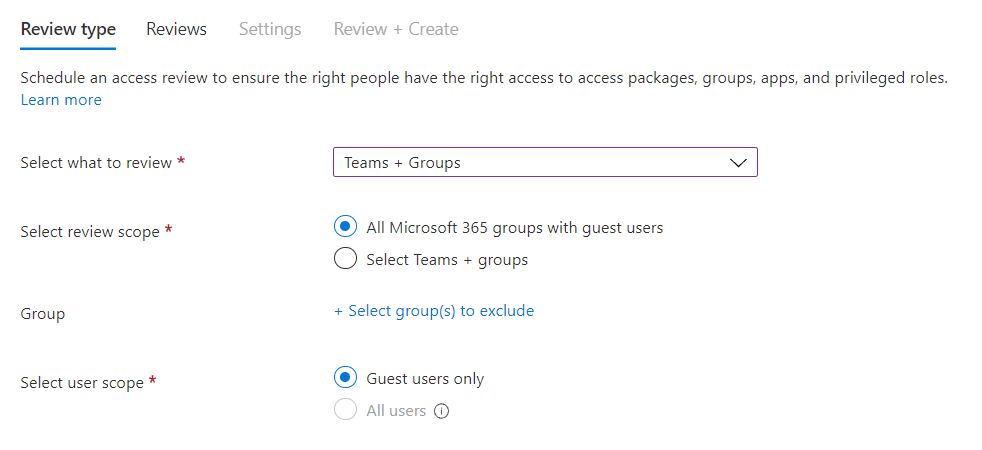The width and height of the screenshot is (982, 450).
Task: Click the red asterisk after Select user scope
Action: [x=152, y=381]
